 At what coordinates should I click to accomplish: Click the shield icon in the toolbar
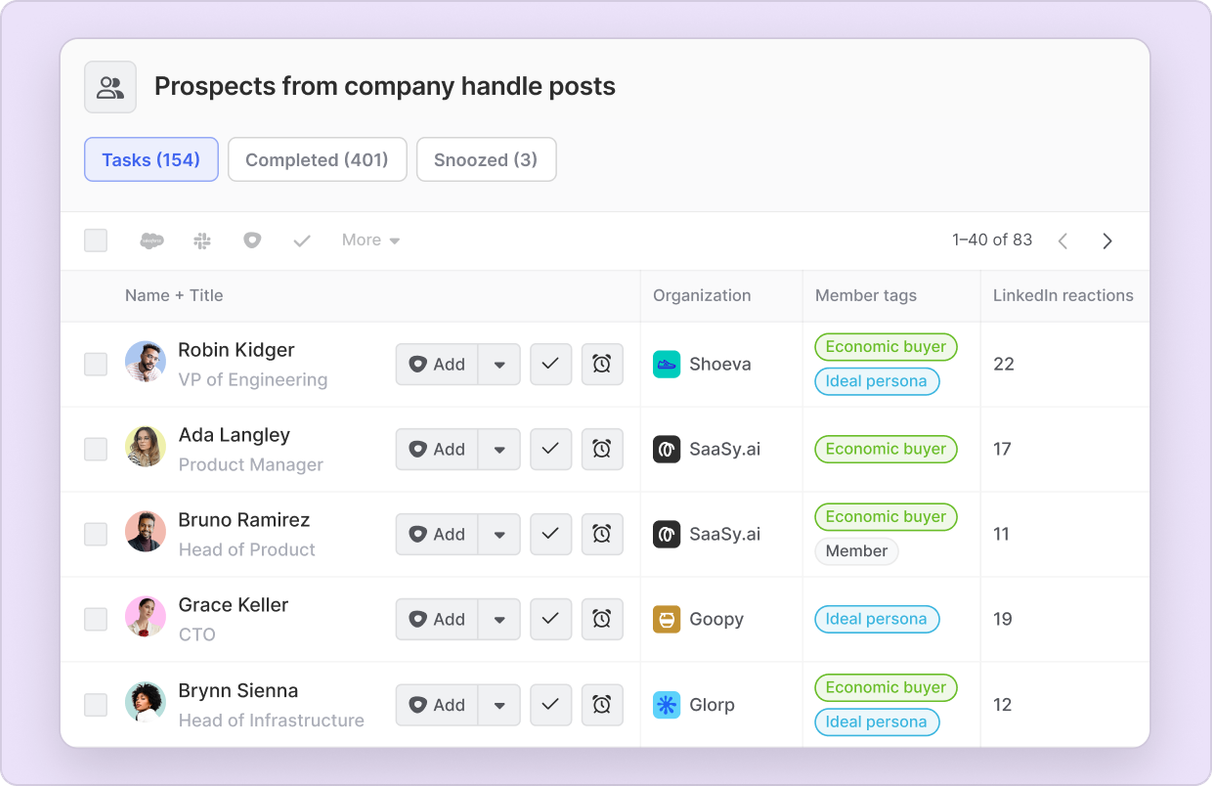pyautogui.click(x=252, y=241)
